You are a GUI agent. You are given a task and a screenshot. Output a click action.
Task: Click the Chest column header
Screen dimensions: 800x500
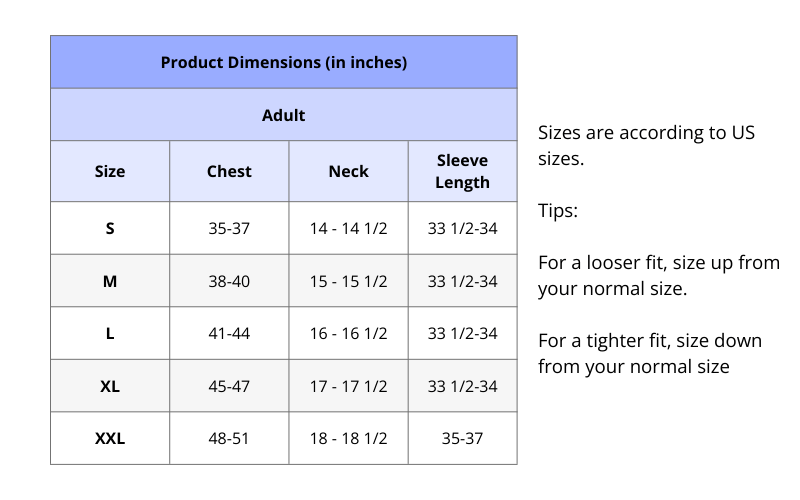pyautogui.click(x=229, y=171)
